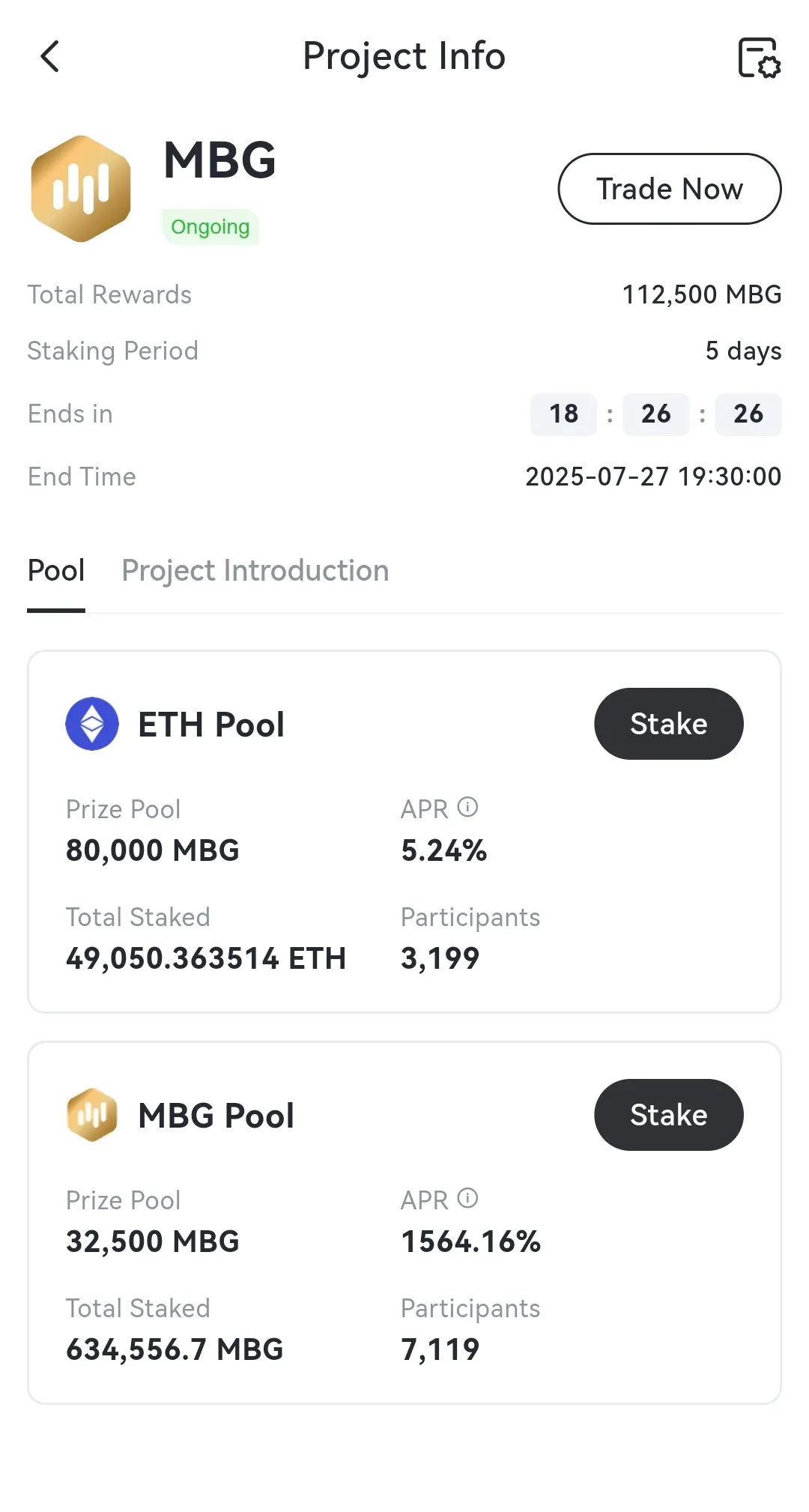The image size is (809, 1512).
Task: Tap the 2025-07-27 end time value
Action: click(653, 477)
